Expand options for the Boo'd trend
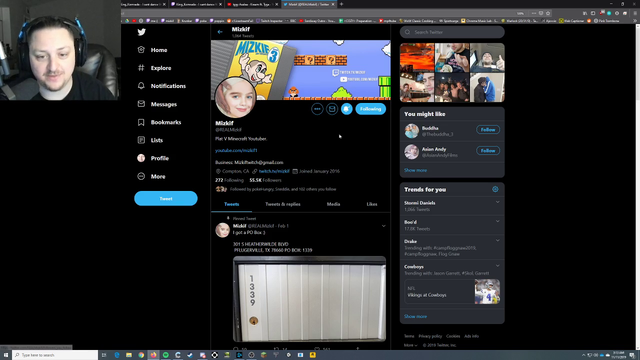 [498, 221]
